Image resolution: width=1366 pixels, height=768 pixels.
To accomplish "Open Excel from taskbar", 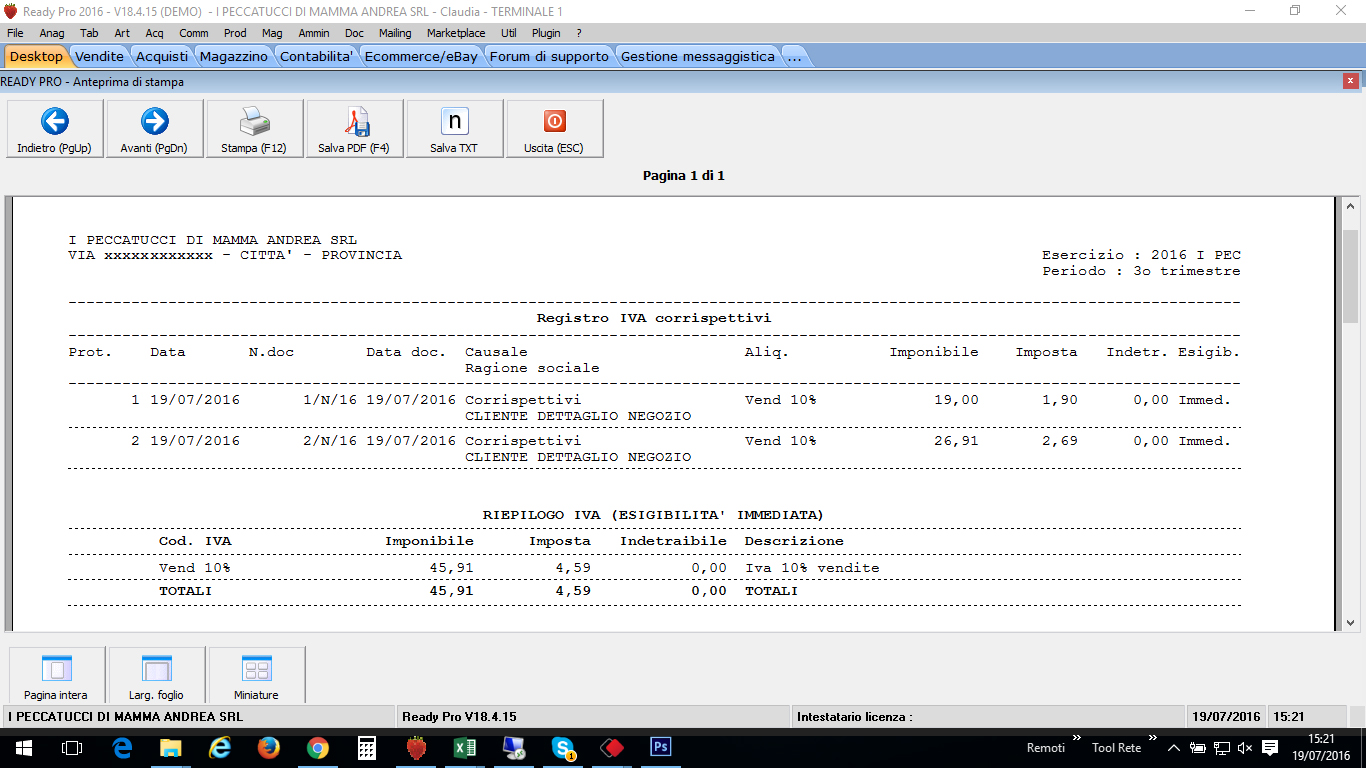I will (465, 748).
